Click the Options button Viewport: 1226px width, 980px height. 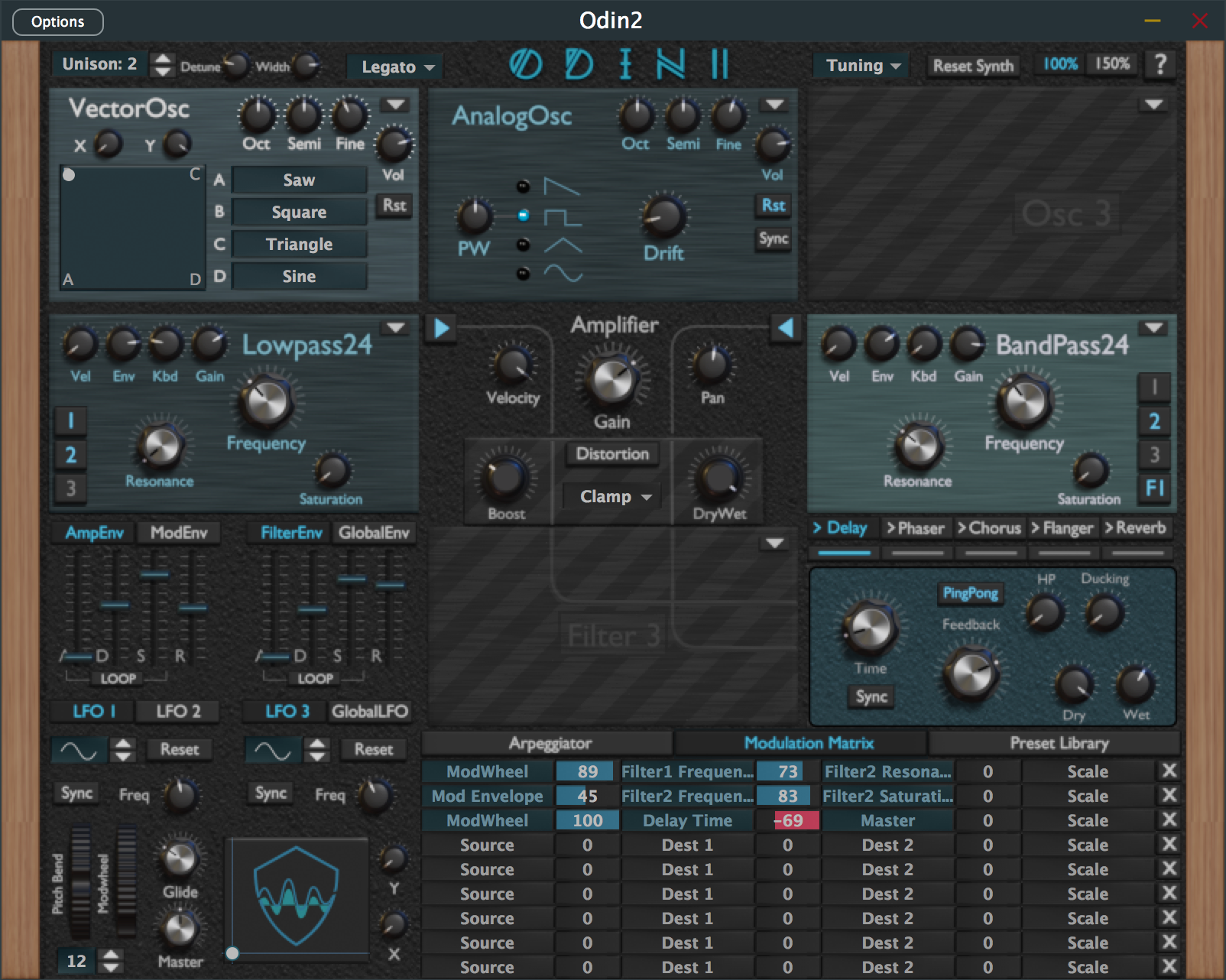[58, 21]
